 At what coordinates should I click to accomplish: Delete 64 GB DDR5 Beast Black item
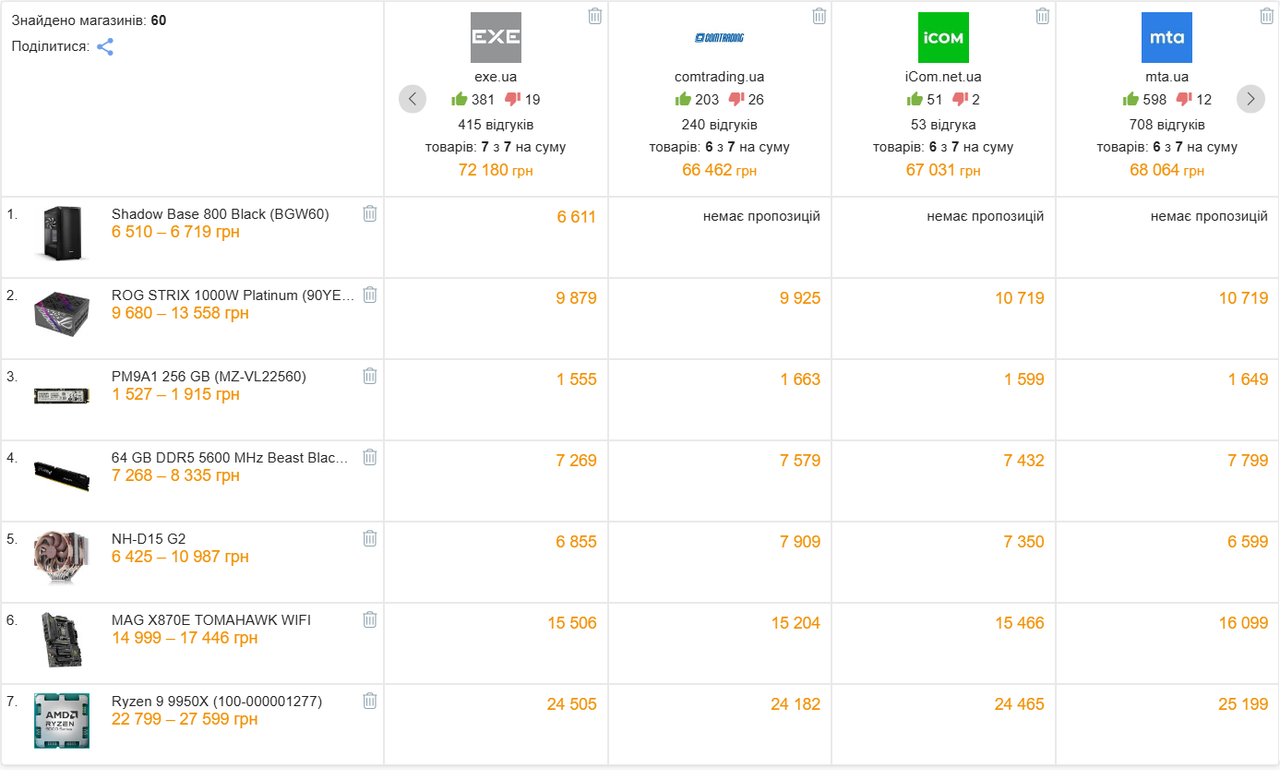click(x=370, y=457)
